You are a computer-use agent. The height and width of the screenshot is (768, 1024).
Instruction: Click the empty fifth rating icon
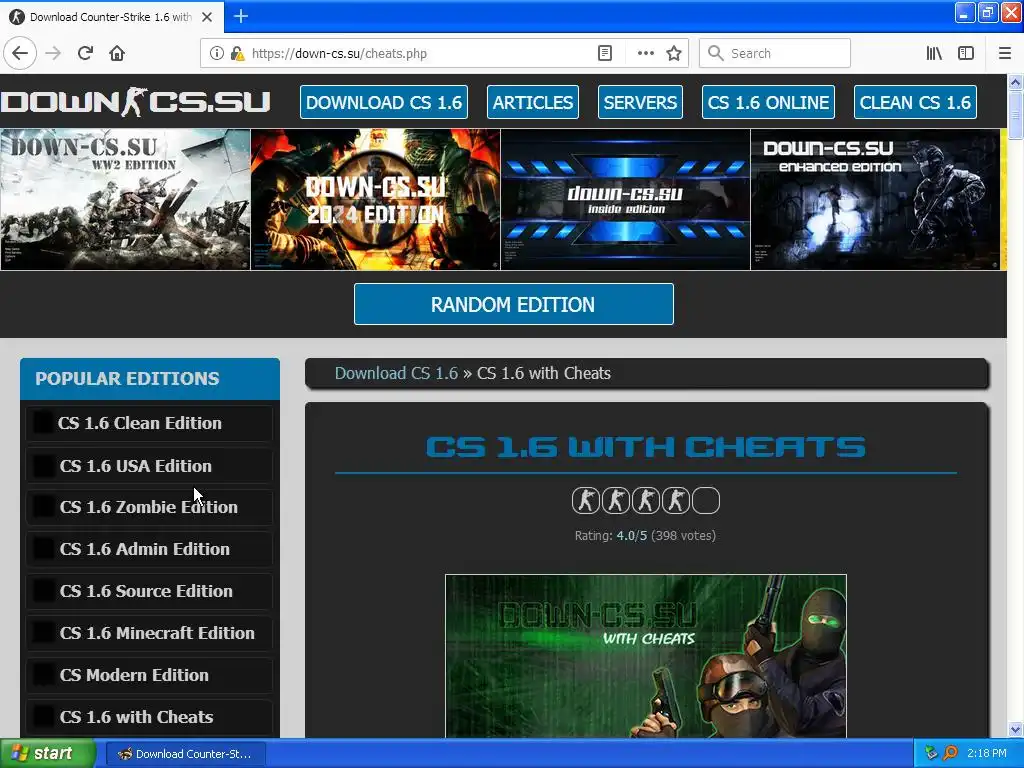point(705,501)
